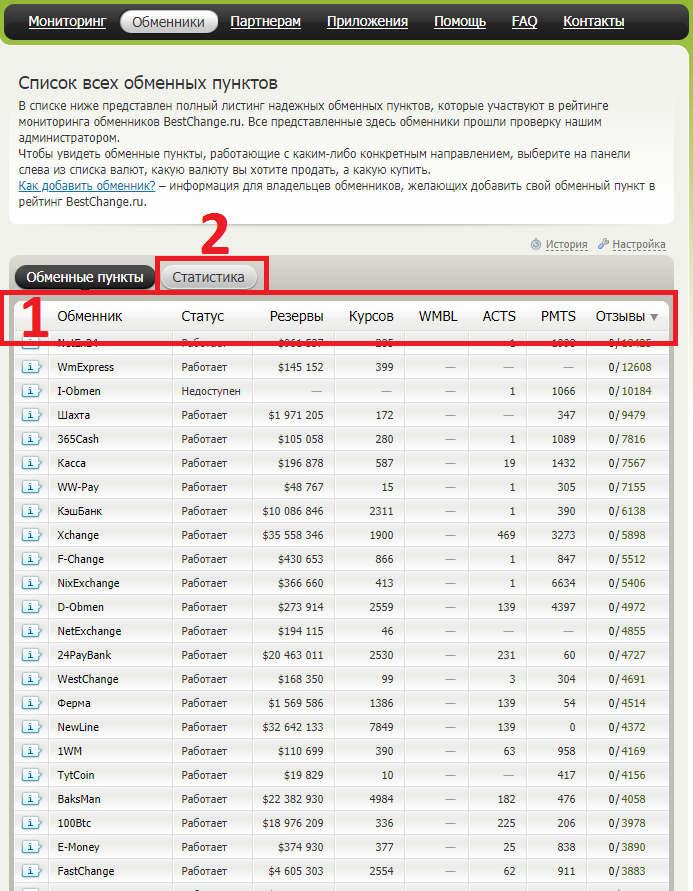The height and width of the screenshot is (891, 693).
Task: Click the Список всех обменных пунктов heading
Action: point(148,83)
